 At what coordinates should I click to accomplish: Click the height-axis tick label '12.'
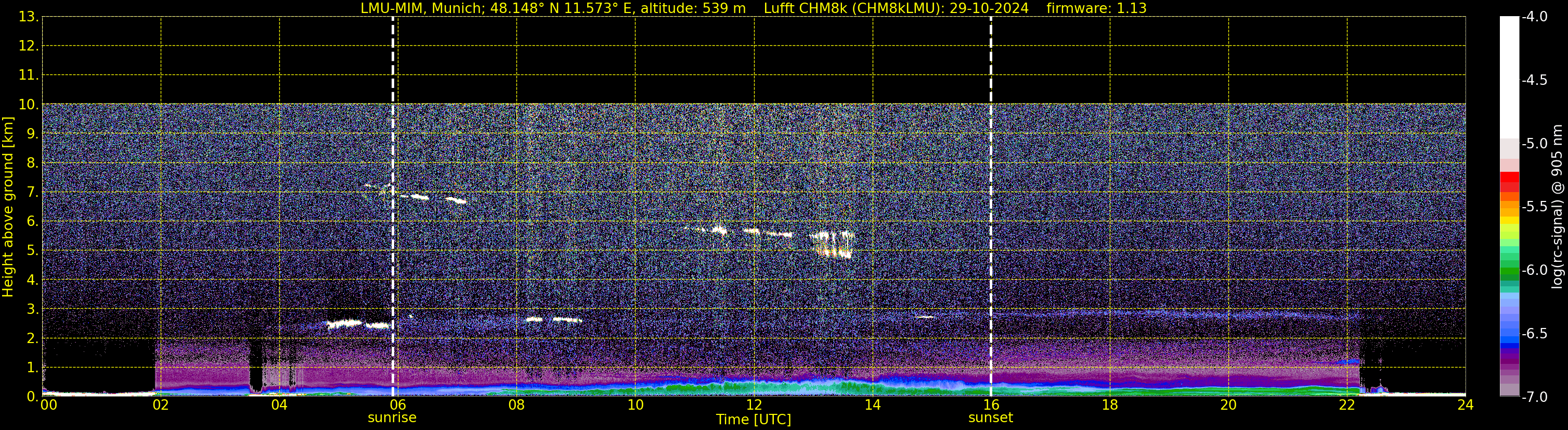click(29, 46)
